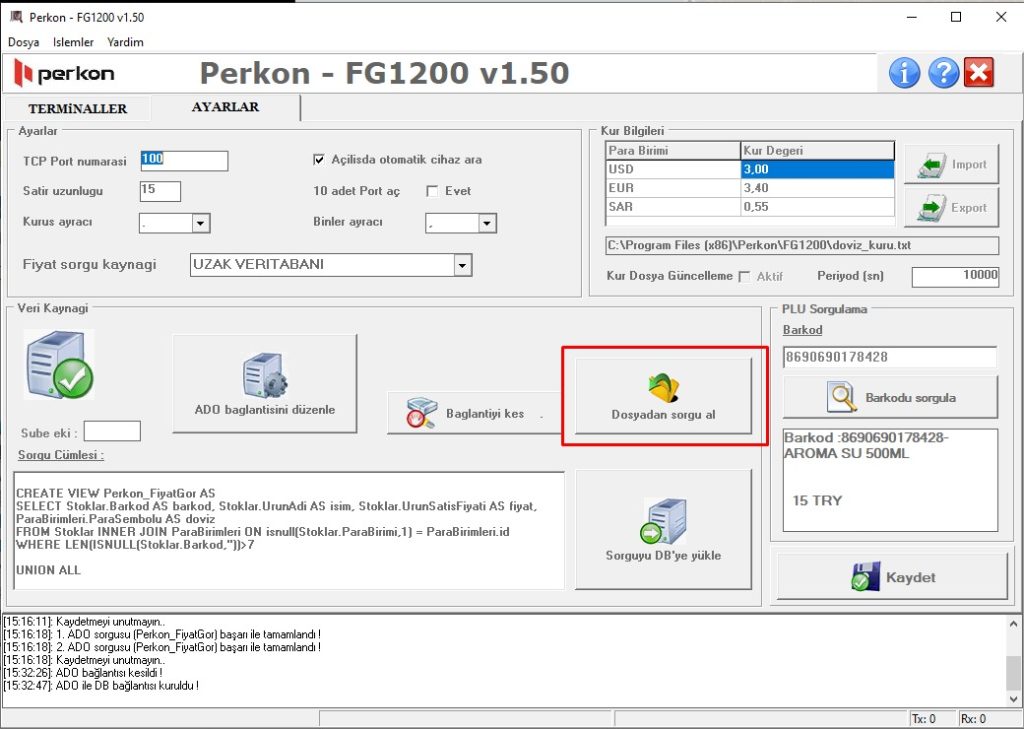Select the AYARLAR tab
Screen dimensions: 1024x729
(225, 107)
